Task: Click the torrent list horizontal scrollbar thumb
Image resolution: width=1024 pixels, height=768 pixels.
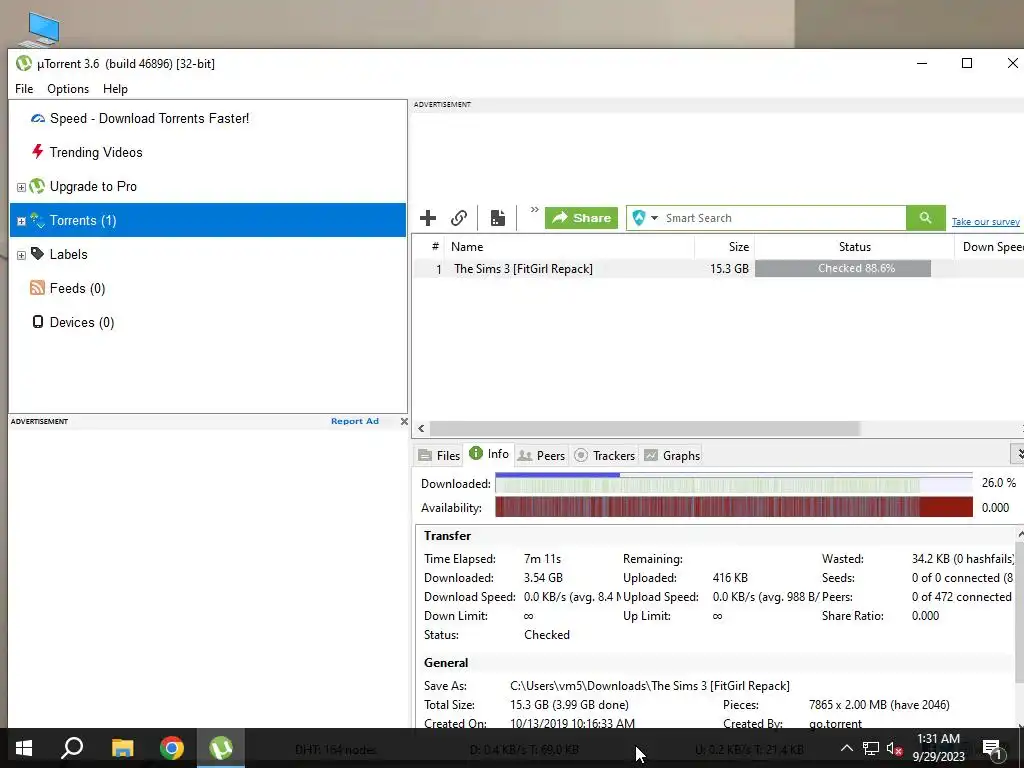Action: click(644, 428)
